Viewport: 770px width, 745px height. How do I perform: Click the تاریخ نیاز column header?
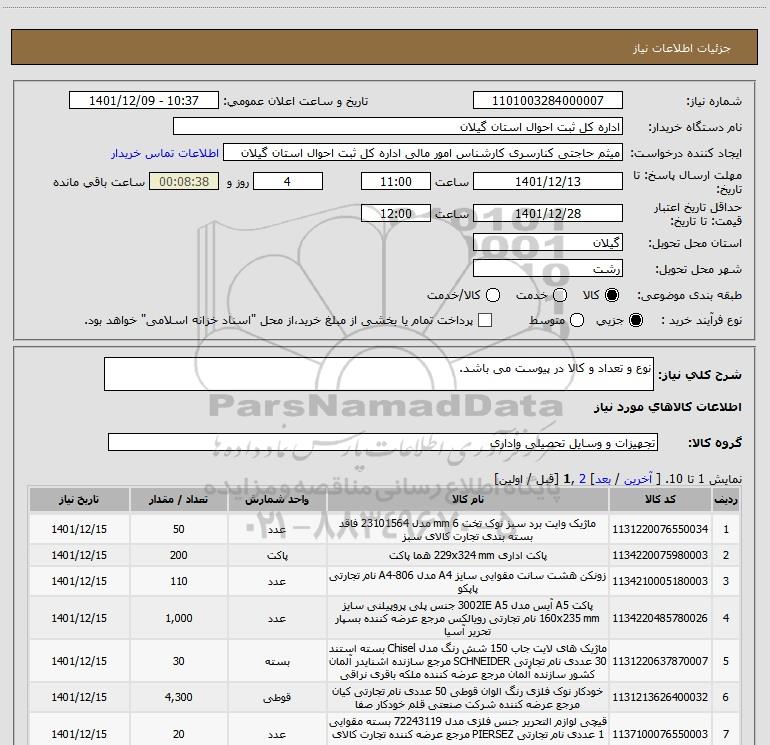(x=79, y=499)
